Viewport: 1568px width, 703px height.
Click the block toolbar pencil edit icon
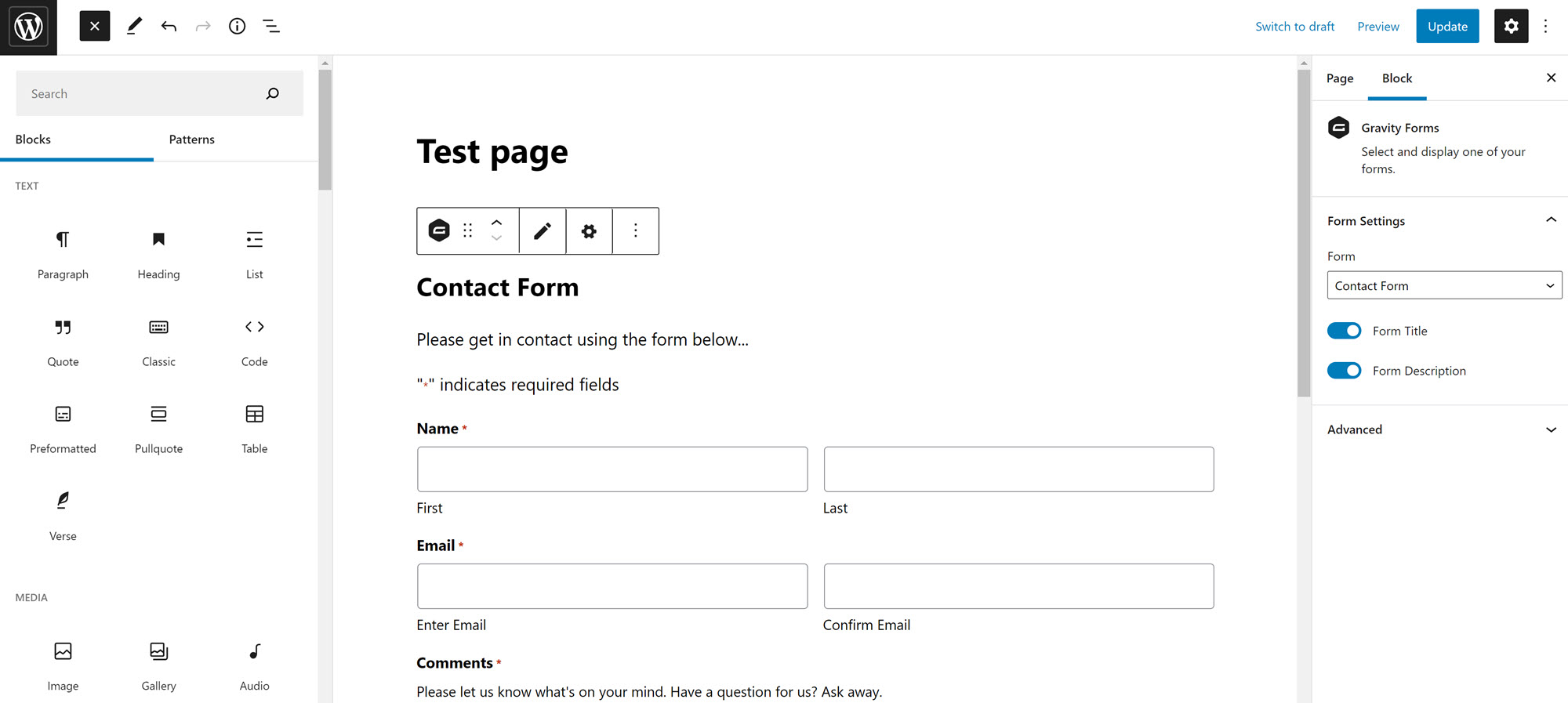(543, 231)
